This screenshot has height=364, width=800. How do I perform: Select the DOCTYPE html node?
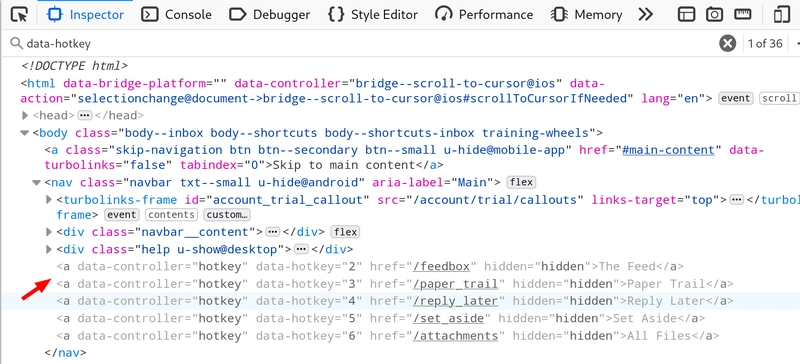(x=74, y=66)
